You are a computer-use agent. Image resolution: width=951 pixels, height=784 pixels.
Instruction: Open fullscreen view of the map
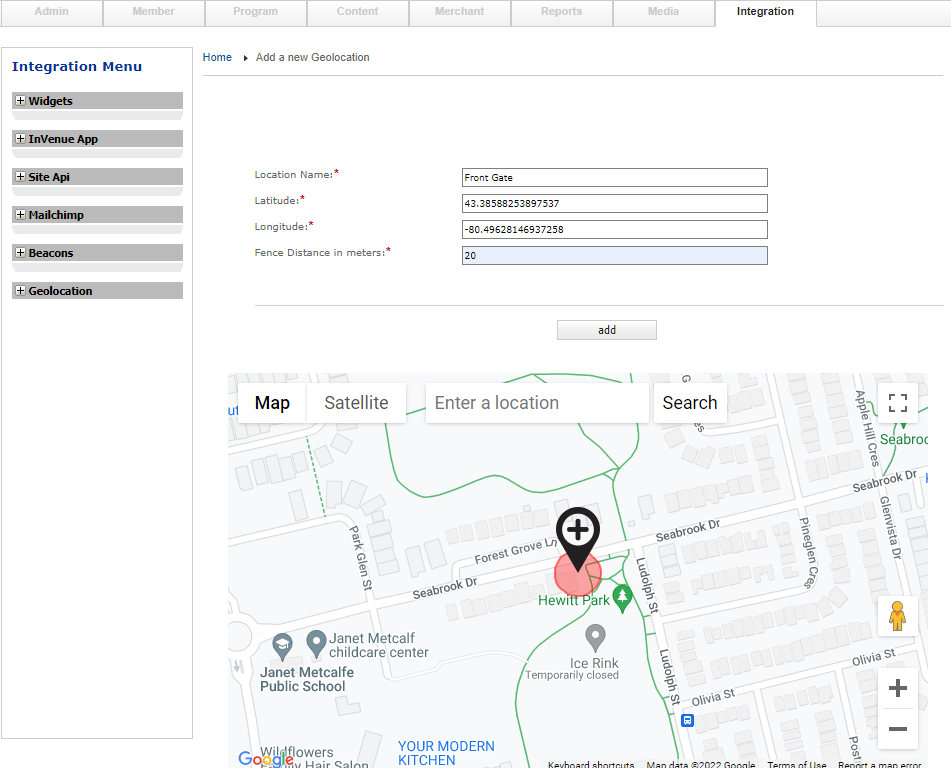897,401
